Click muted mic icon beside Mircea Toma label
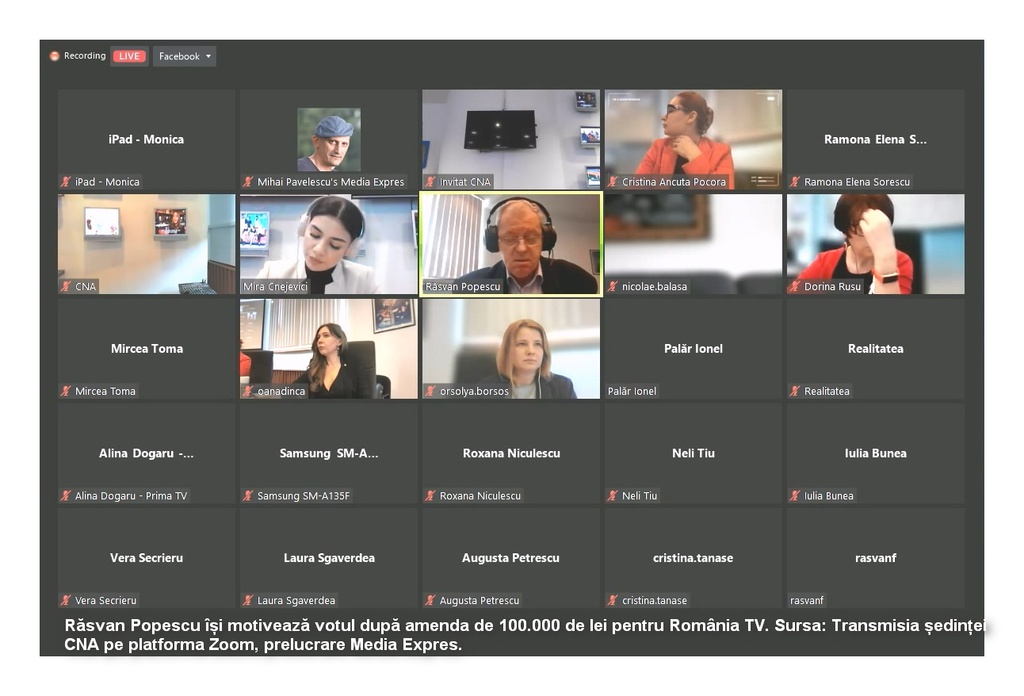Viewport: 1024px width, 696px height. coord(66,391)
